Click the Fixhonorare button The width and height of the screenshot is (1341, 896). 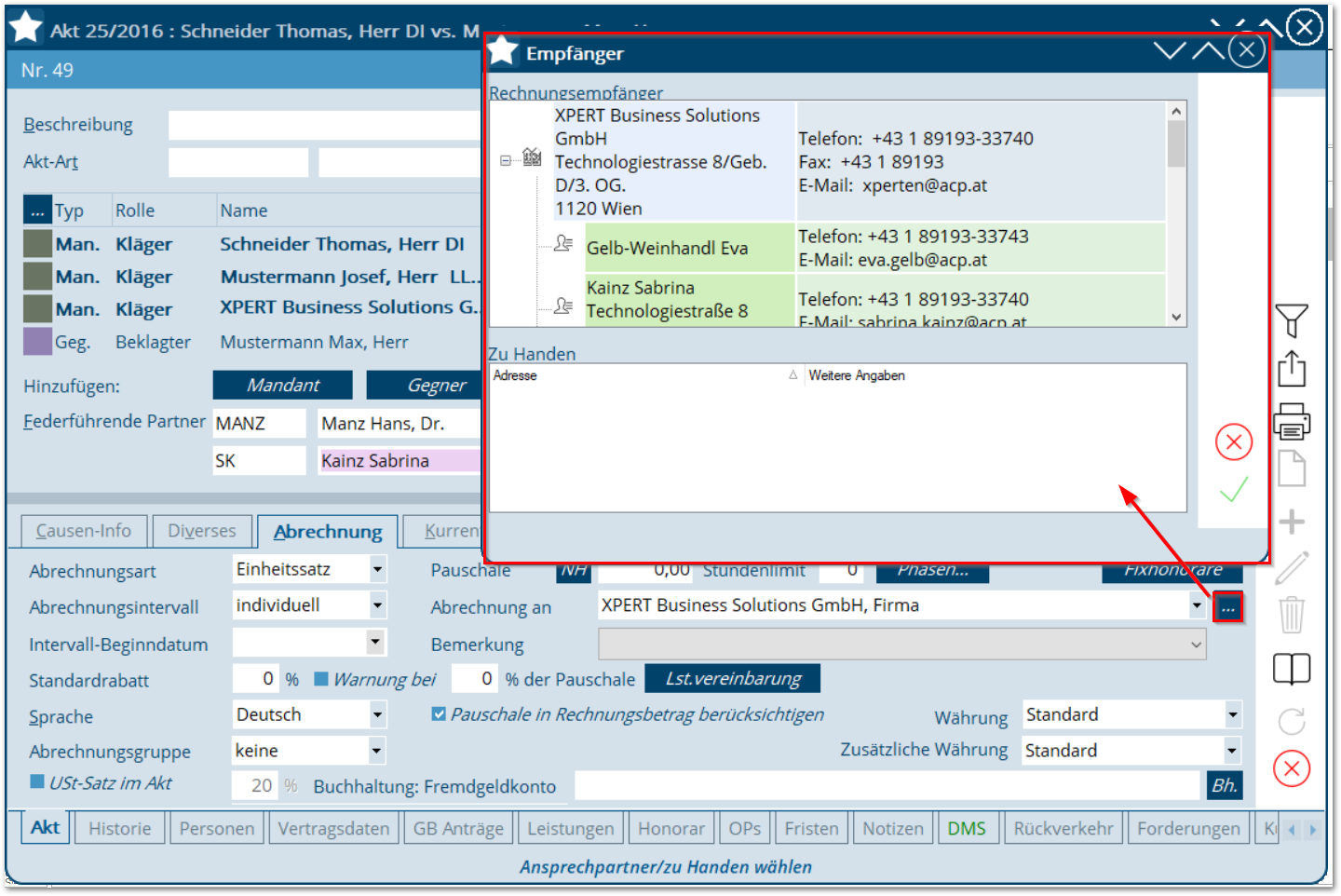click(1172, 571)
